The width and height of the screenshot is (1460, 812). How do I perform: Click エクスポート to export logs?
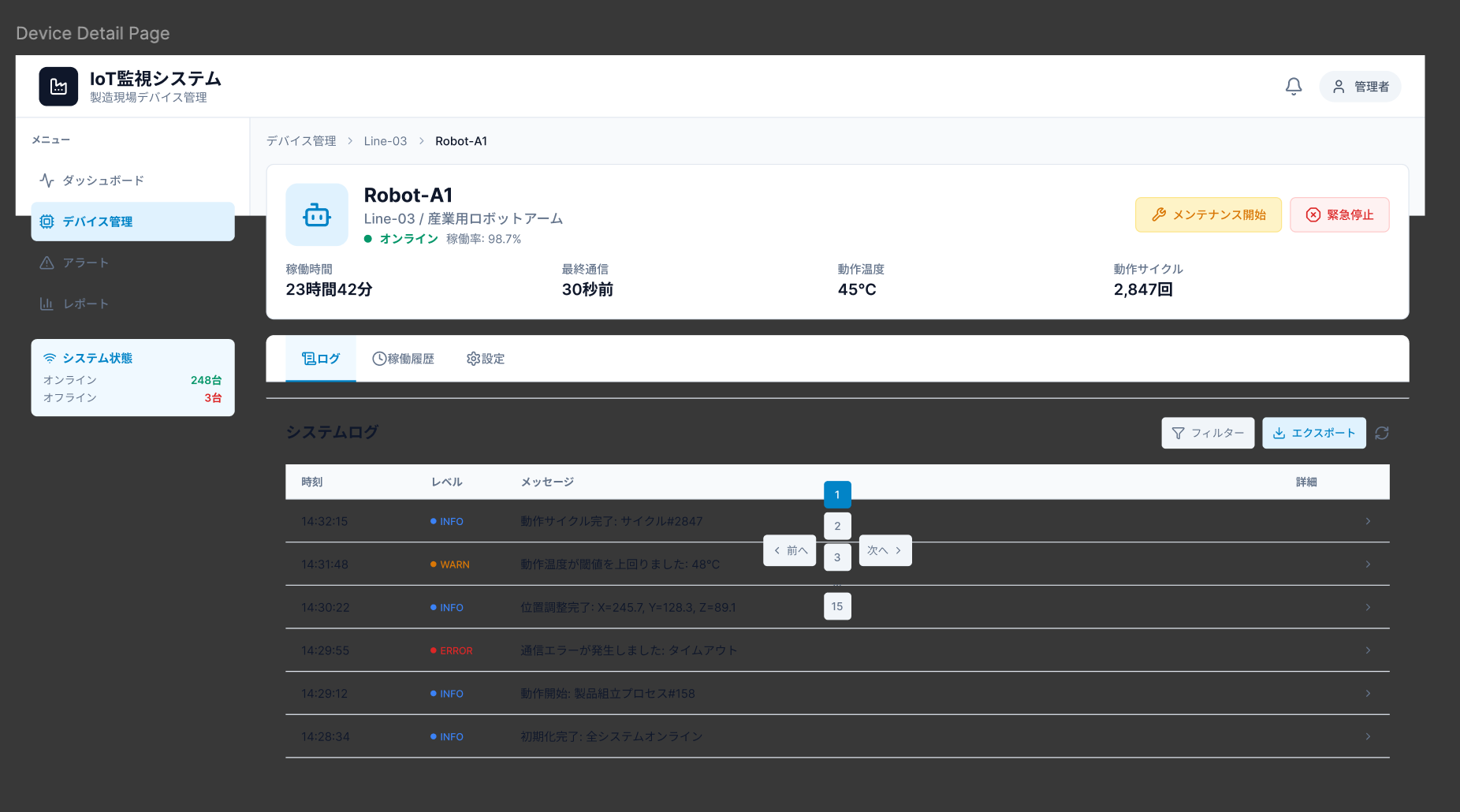1313,433
